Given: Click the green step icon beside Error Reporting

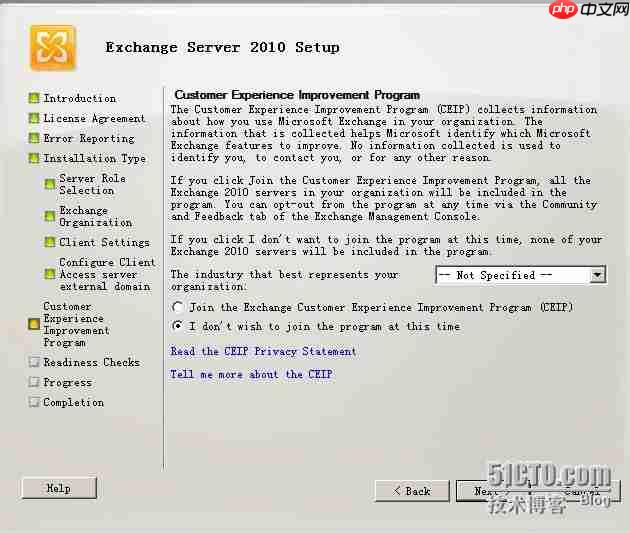Looking at the screenshot, I should tap(34, 138).
